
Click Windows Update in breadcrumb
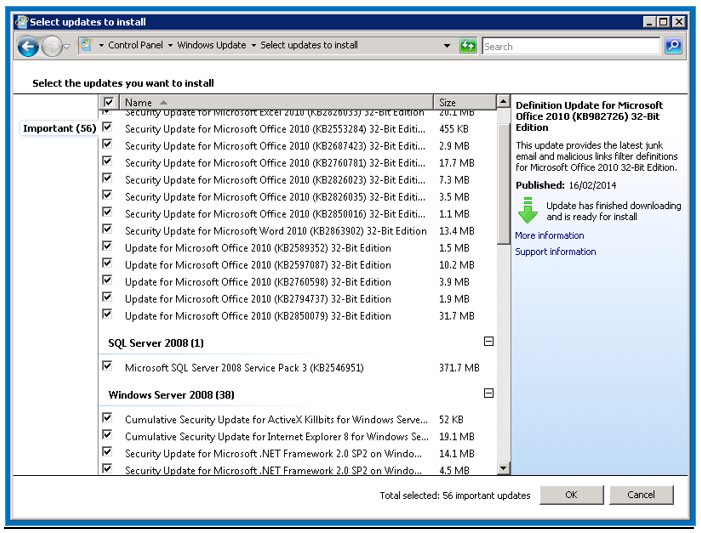[x=211, y=45]
